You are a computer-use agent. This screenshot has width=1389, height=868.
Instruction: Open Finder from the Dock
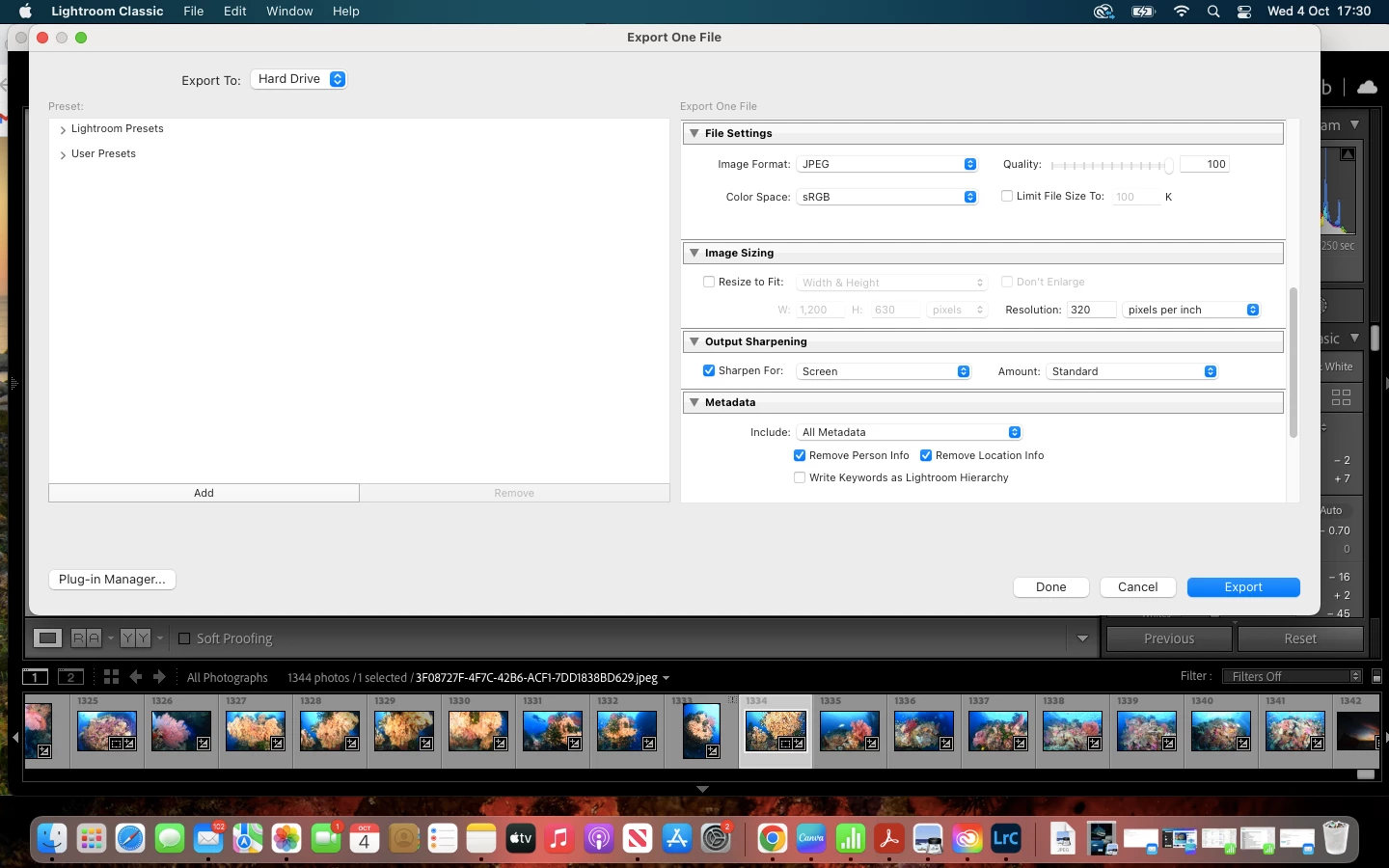52,838
